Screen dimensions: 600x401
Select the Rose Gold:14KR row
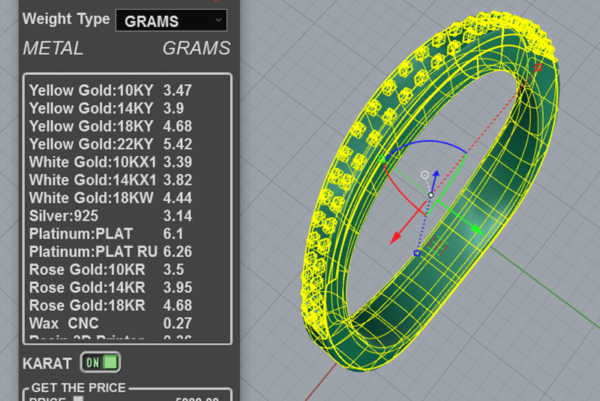[127, 288]
